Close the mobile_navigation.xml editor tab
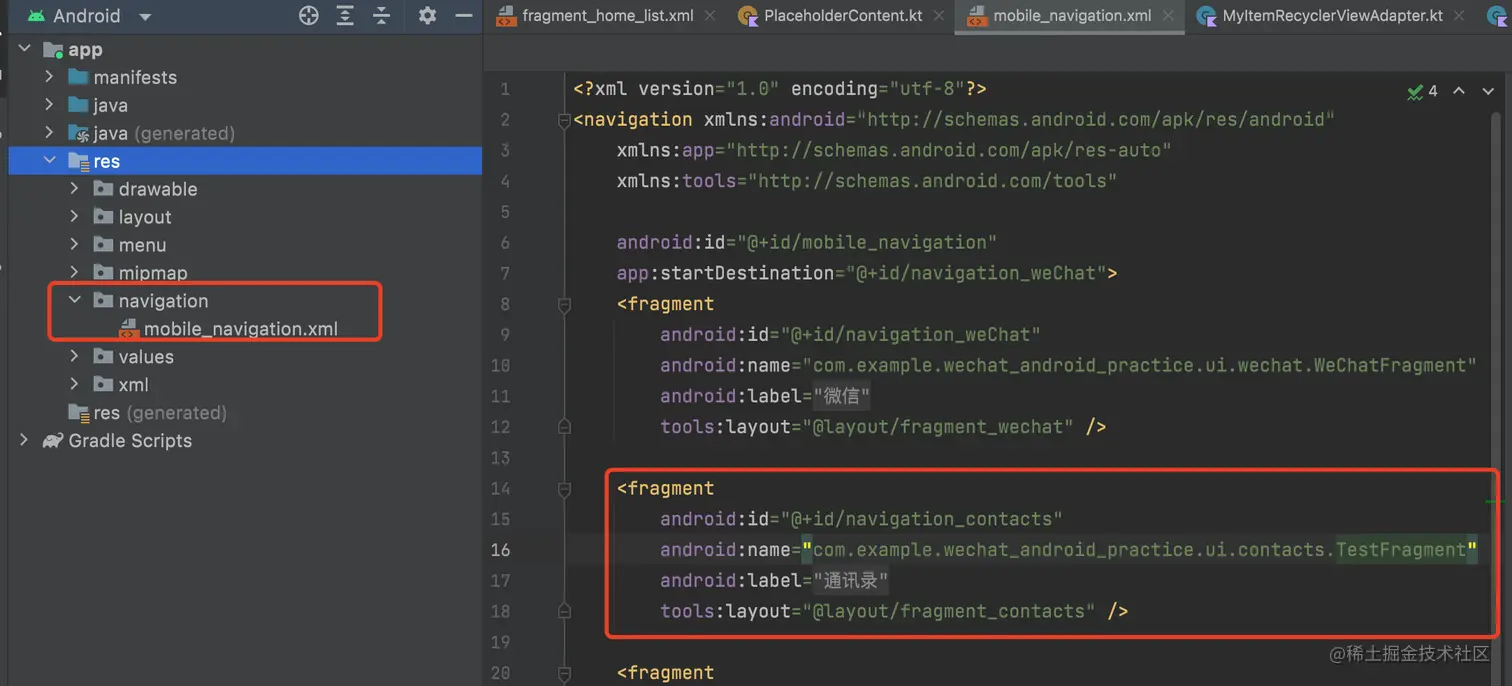1512x686 pixels. pos(1168,16)
